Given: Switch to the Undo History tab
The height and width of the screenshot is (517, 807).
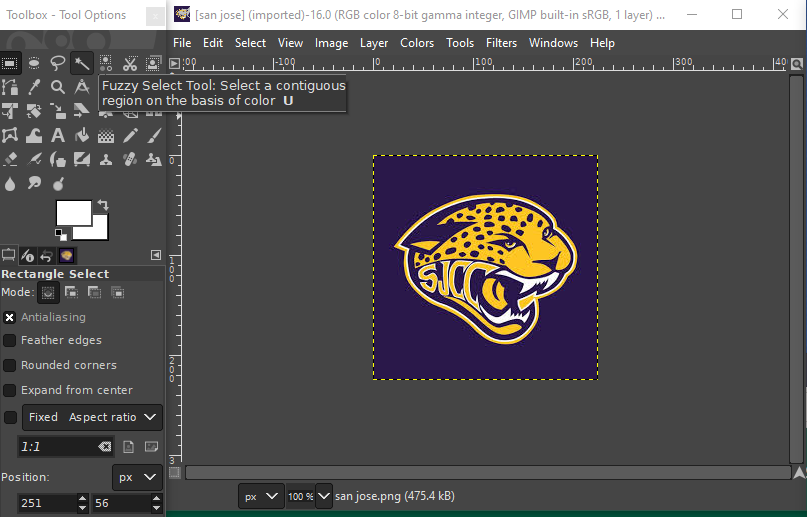Looking at the screenshot, I should [x=47, y=256].
